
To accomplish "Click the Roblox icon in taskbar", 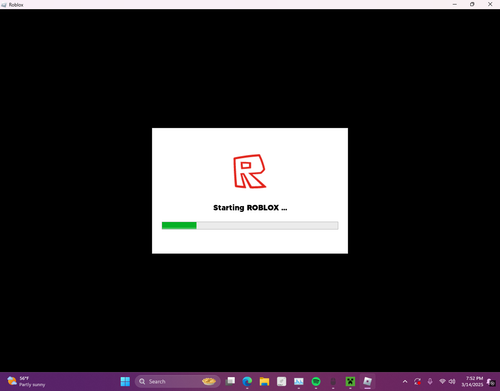I will (367, 381).
